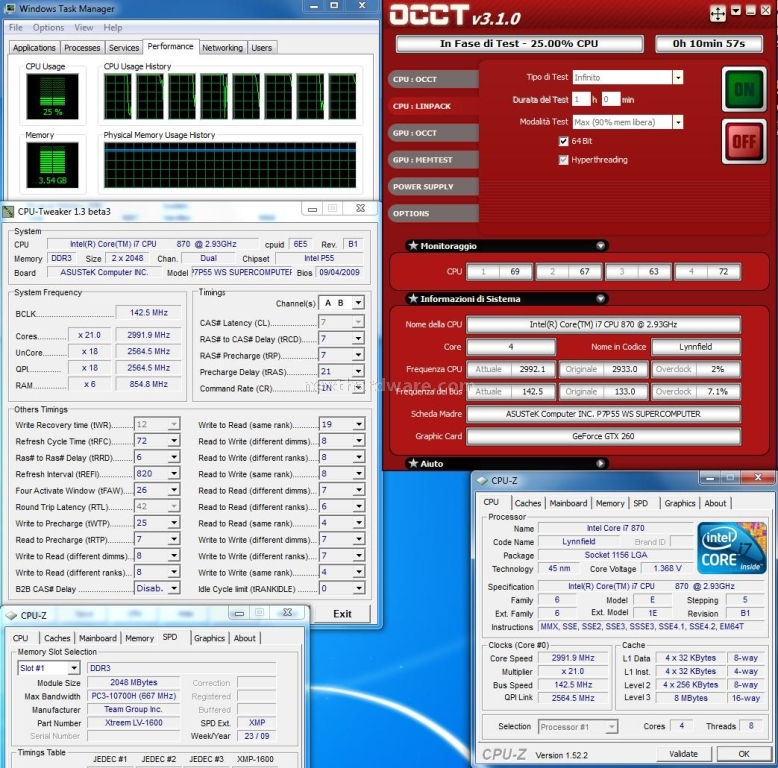
Task: Open the Tipo di Test dropdown
Action: (678, 77)
